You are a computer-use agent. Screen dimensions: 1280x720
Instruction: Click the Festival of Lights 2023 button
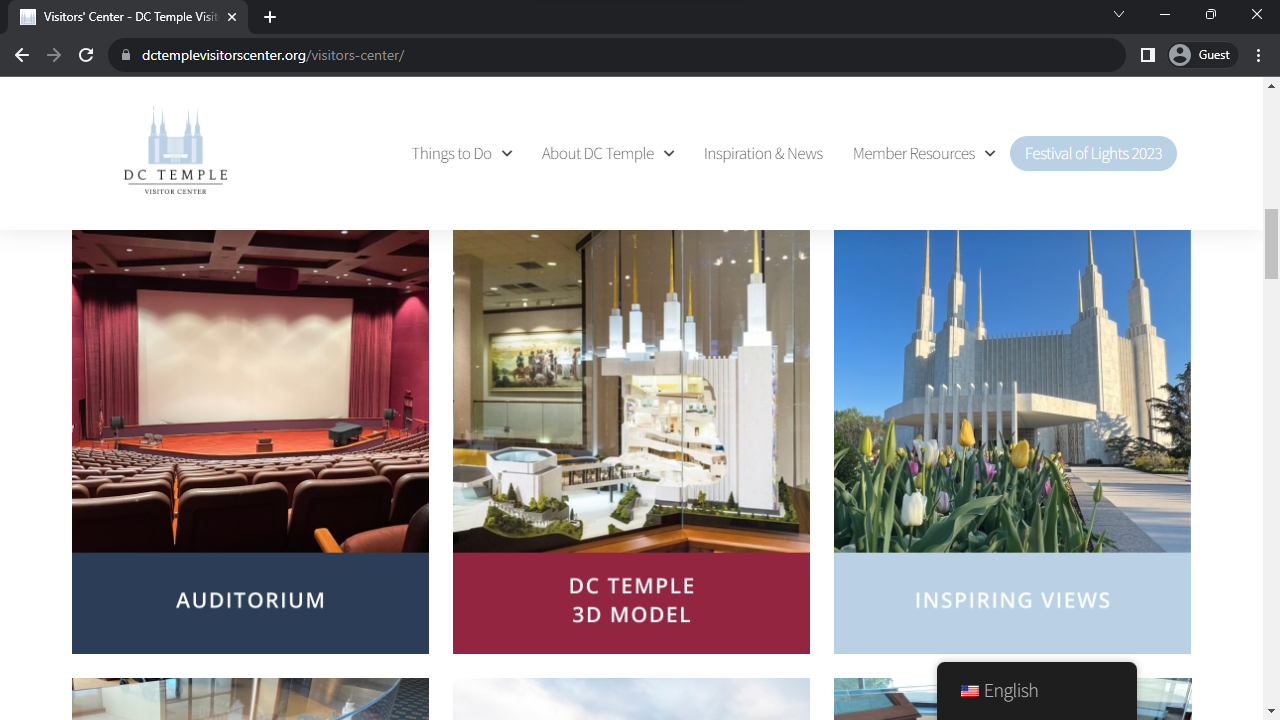tap(1093, 153)
